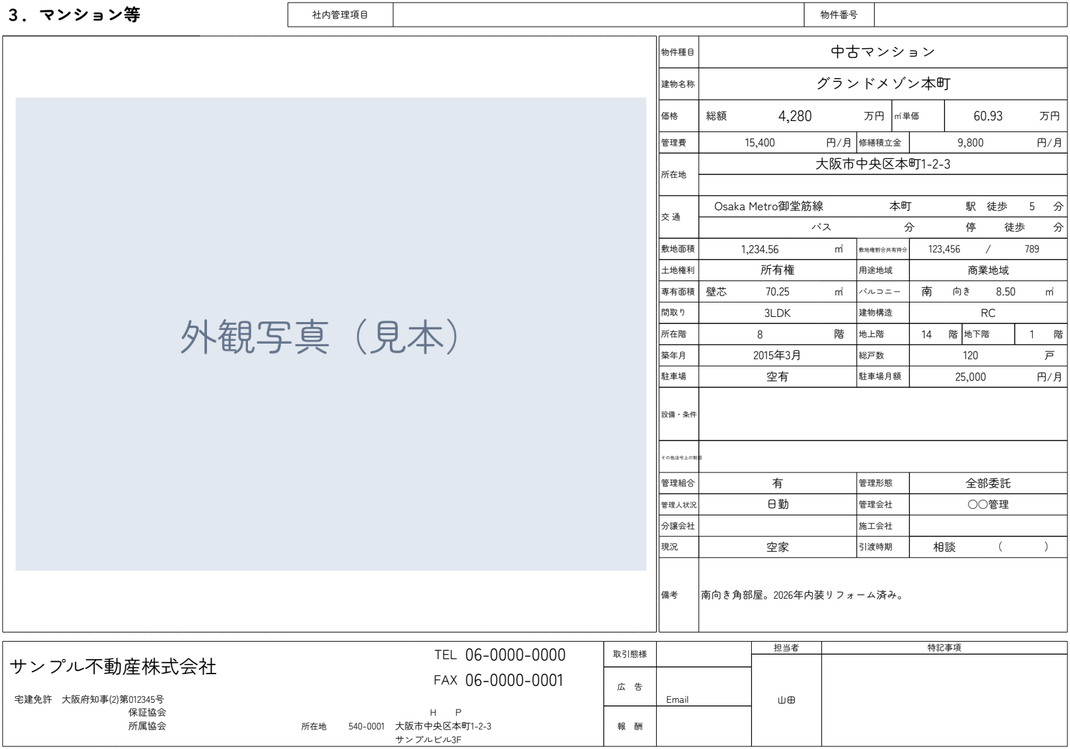Select the empty 物件番号 entry field

point(970,15)
